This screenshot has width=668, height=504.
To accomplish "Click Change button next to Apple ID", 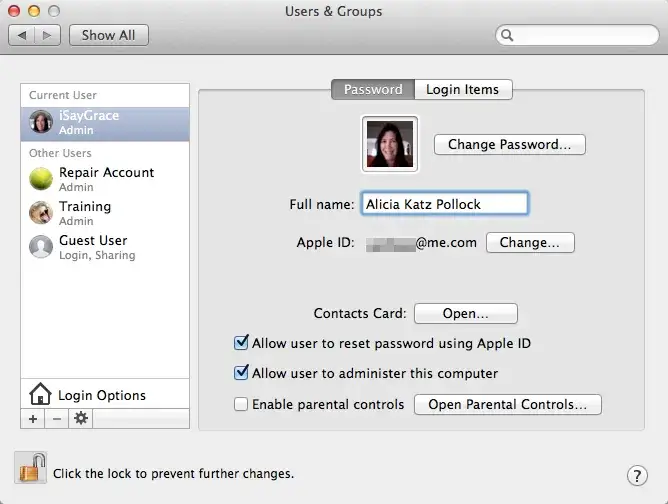I will [x=530, y=242].
